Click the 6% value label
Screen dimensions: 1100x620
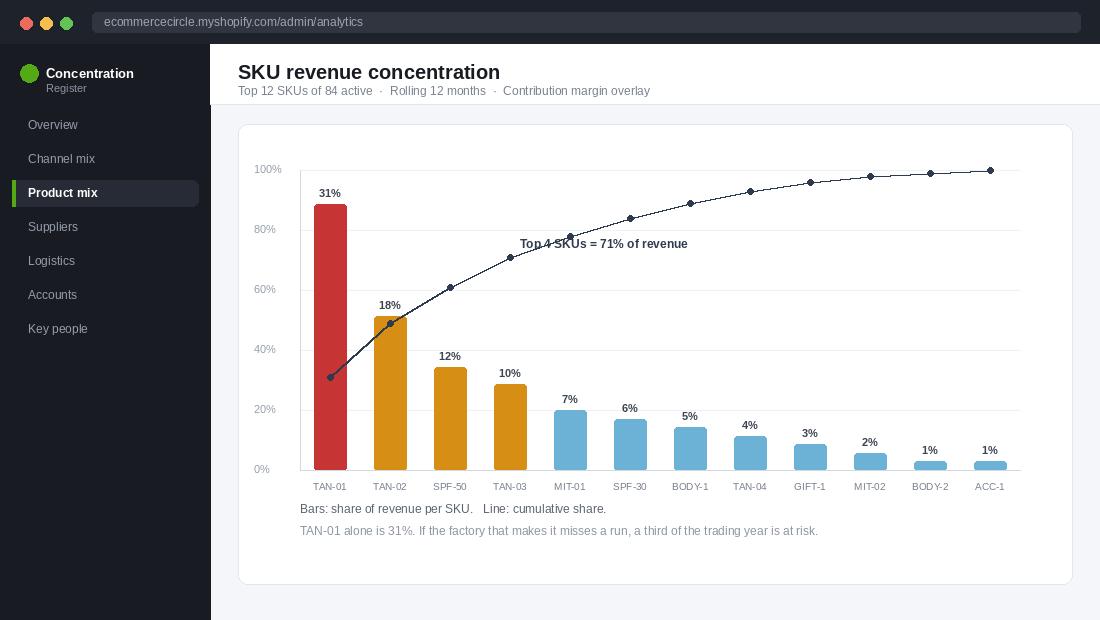tap(629, 408)
